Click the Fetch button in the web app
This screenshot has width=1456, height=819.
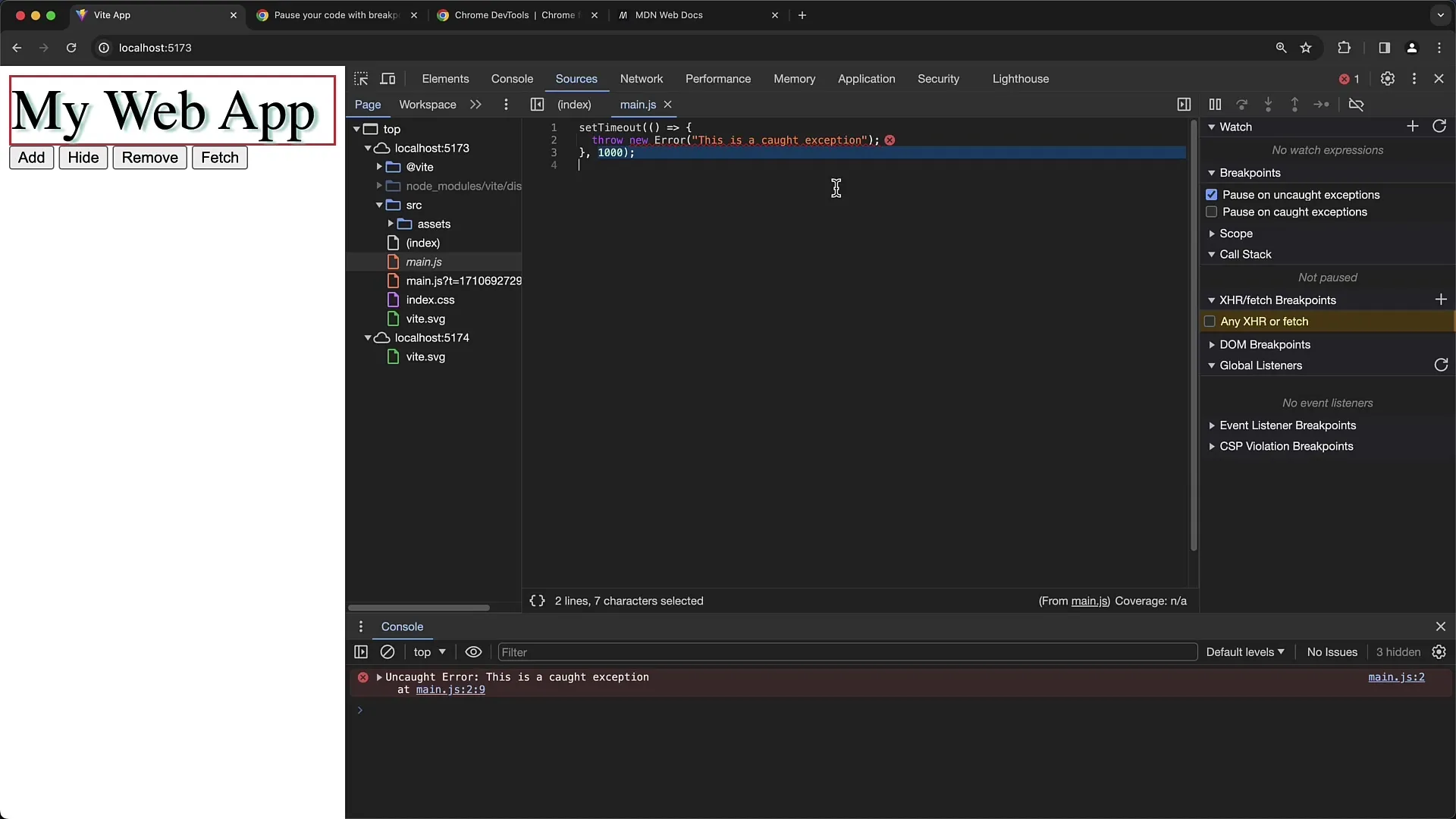tap(219, 157)
